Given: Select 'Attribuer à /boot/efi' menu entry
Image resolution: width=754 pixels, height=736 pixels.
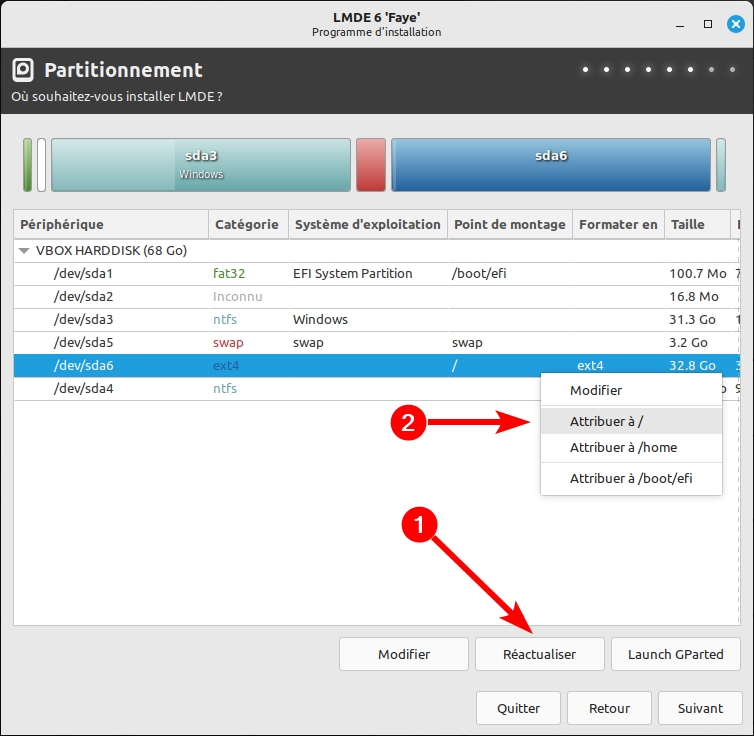Looking at the screenshot, I should (630, 479).
